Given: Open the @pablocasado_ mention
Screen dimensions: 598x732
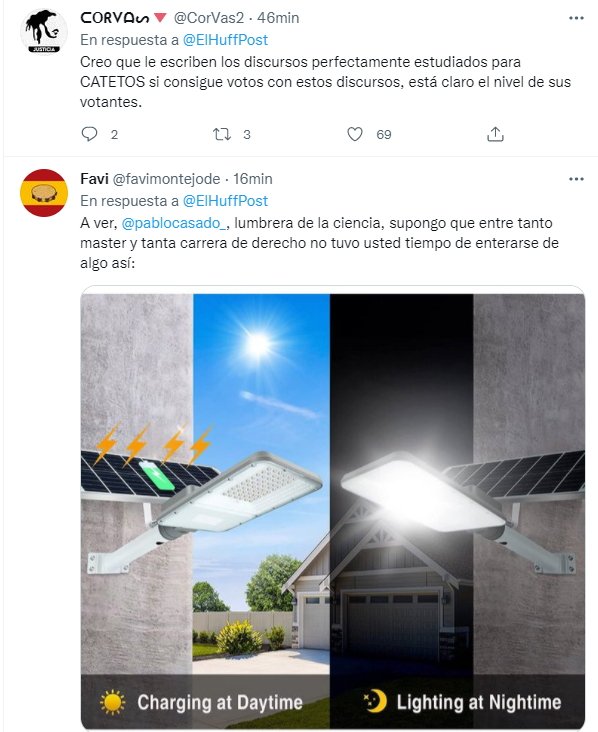Looking at the screenshot, I should pyautogui.click(x=174, y=223).
